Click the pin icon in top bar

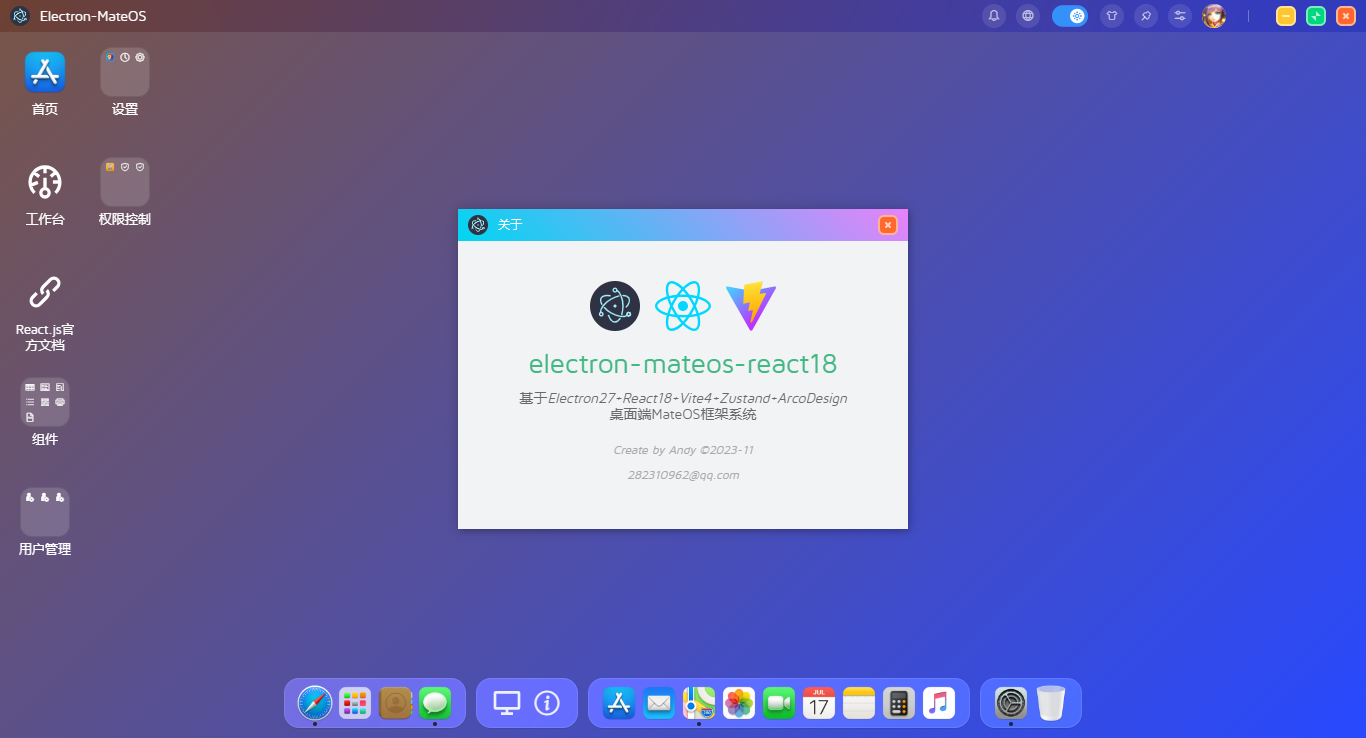(x=1146, y=16)
